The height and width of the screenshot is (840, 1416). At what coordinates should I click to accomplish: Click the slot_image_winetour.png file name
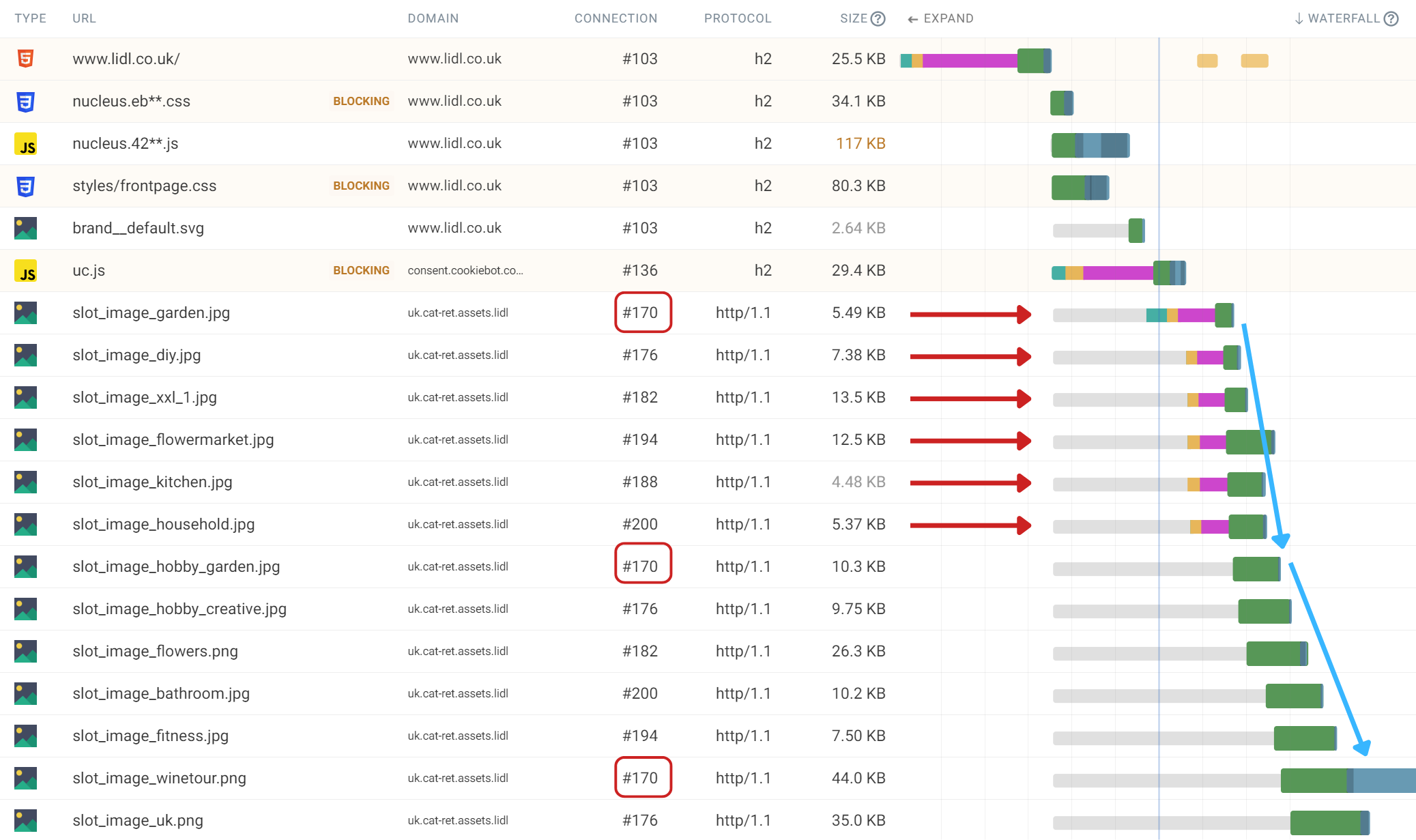click(x=160, y=778)
